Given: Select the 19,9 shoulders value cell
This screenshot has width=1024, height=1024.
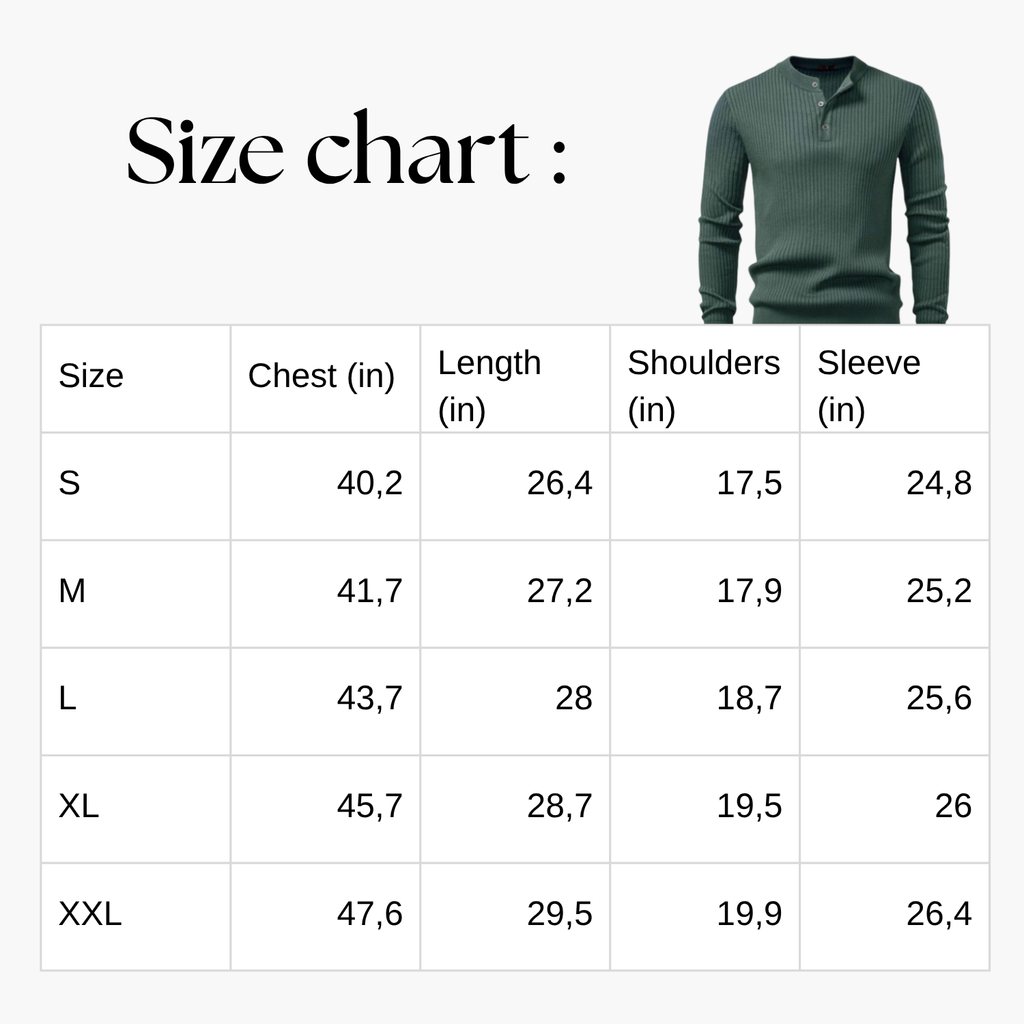Looking at the screenshot, I should tap(705, 916).
